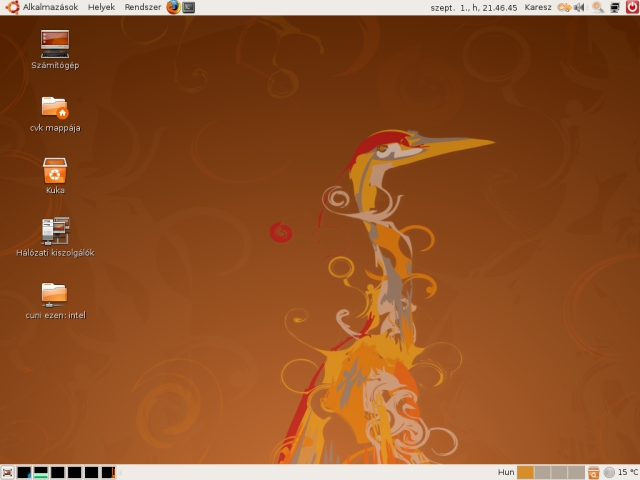Click the muted volume speaker icon
The width and height of the screenshot is (640, 480).
[579, 7]
